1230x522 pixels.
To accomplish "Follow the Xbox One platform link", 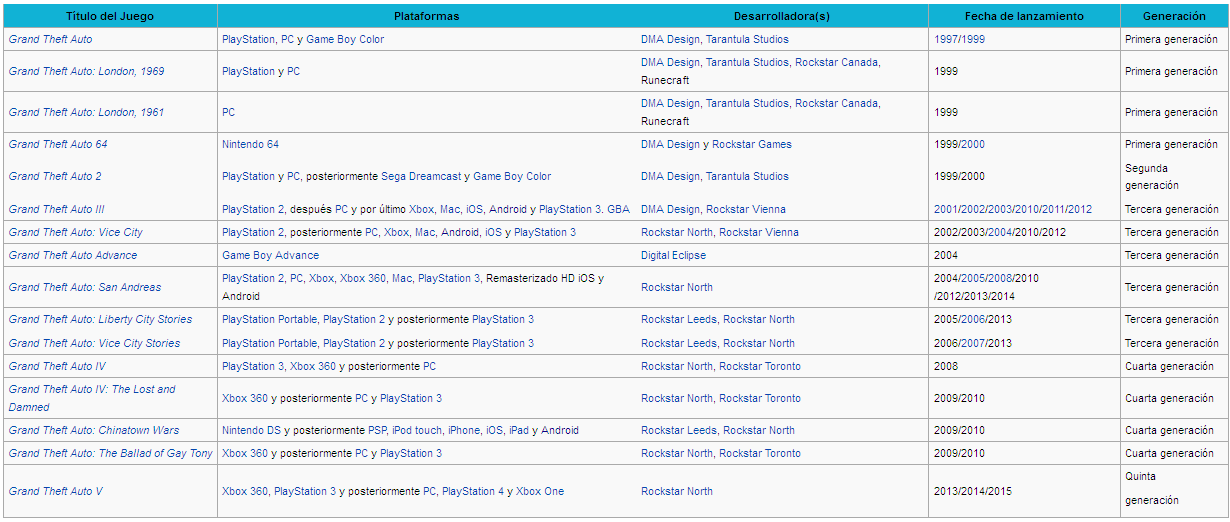I will 540,491.
